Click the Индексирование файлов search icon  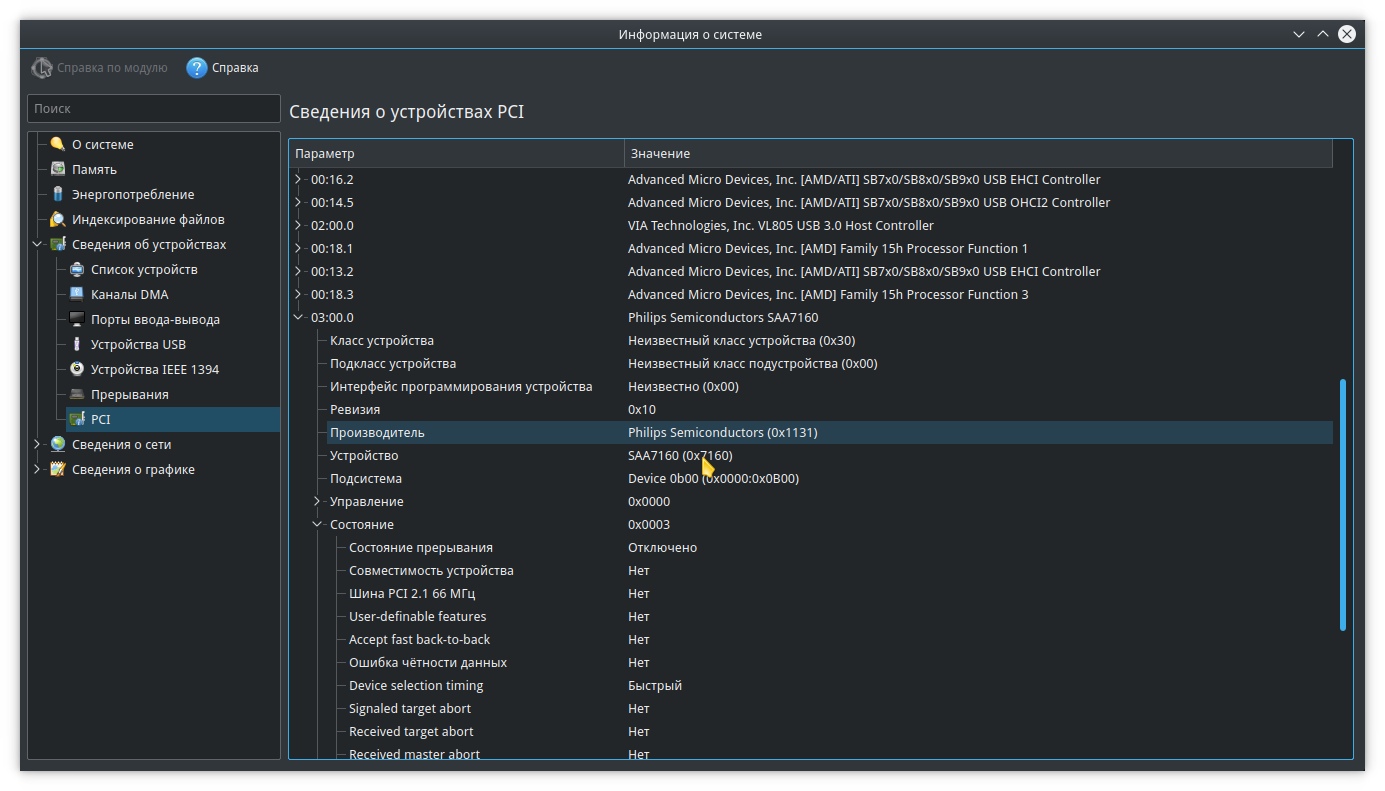pos(58,219)
